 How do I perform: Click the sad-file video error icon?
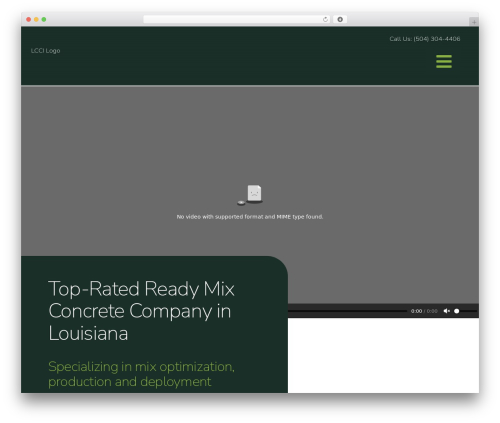[250, 195]
